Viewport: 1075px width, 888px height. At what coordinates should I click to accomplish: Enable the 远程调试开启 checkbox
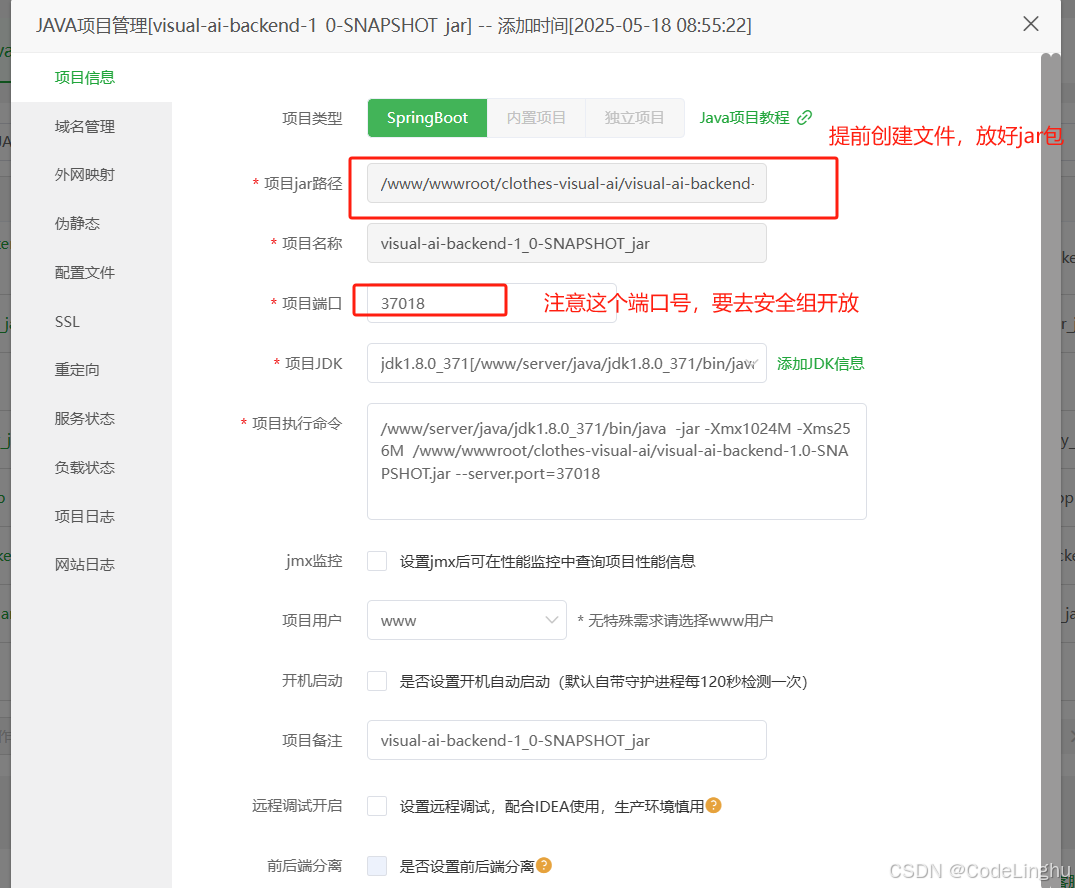tap(377, 806)
